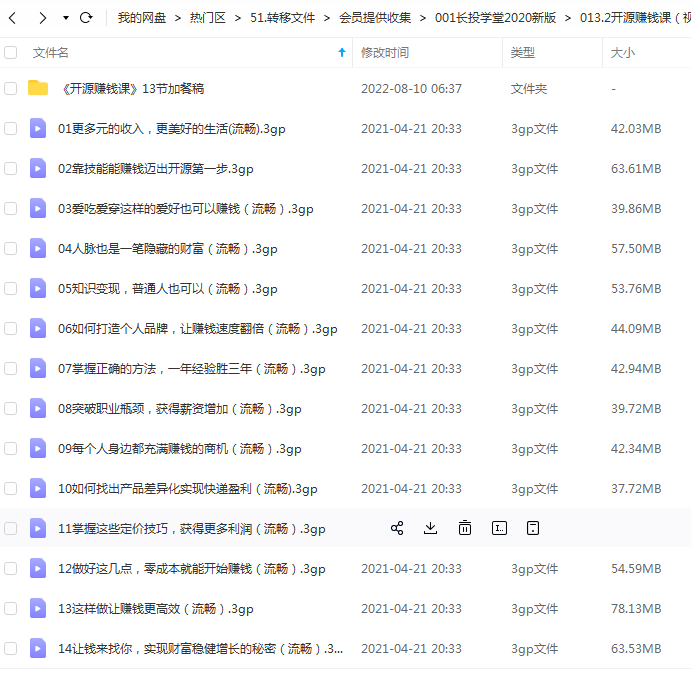This screenshot has width=691, height=674.
Task: Sort by 文件名 column header
Action: pos(51,53)
